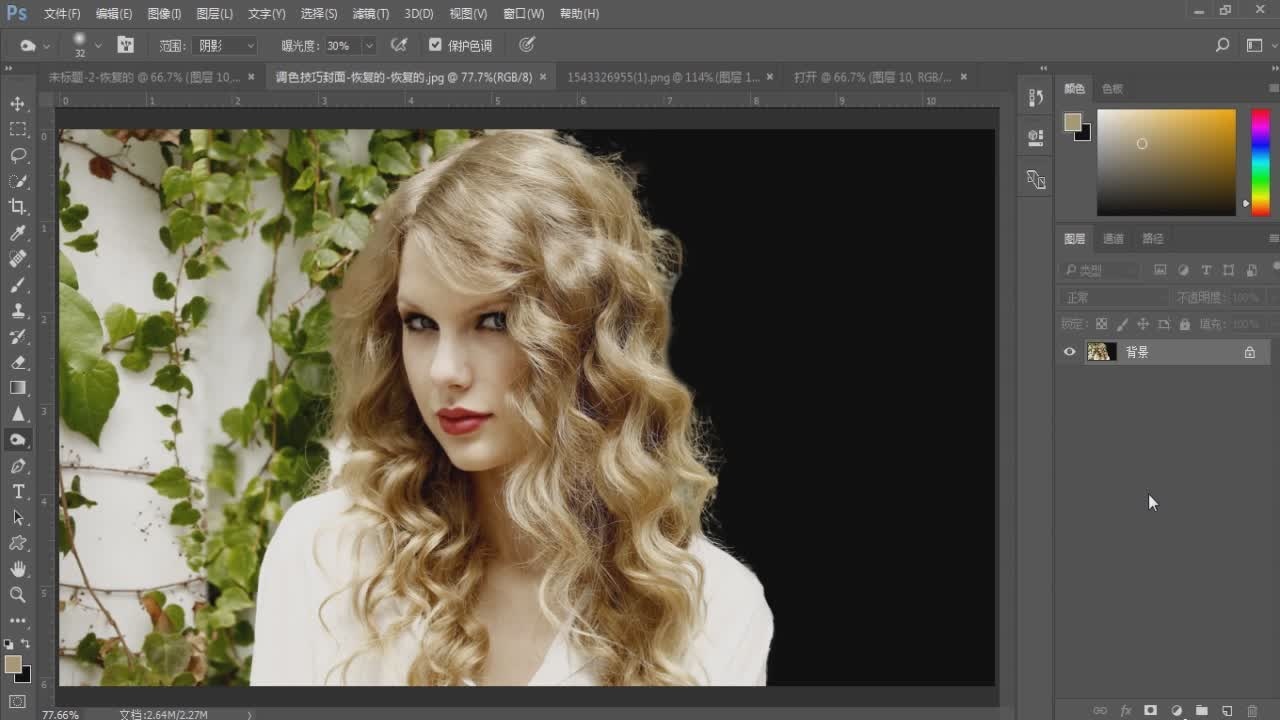Open the workspace switcher dropdown
Viewport: 1280px width, 720px height.
[1255, 45]
